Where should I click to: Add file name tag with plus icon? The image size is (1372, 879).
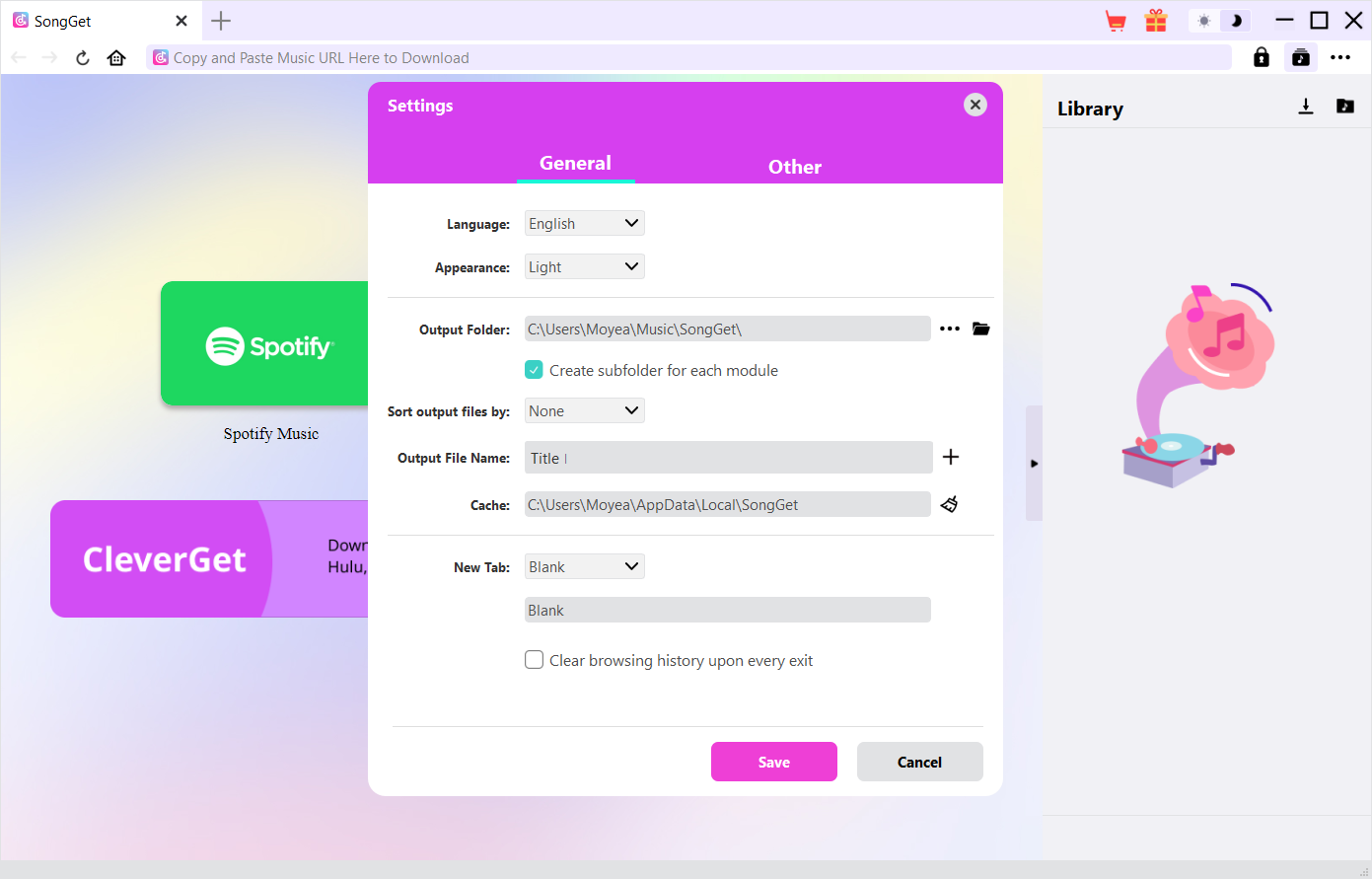pos(951,457)
